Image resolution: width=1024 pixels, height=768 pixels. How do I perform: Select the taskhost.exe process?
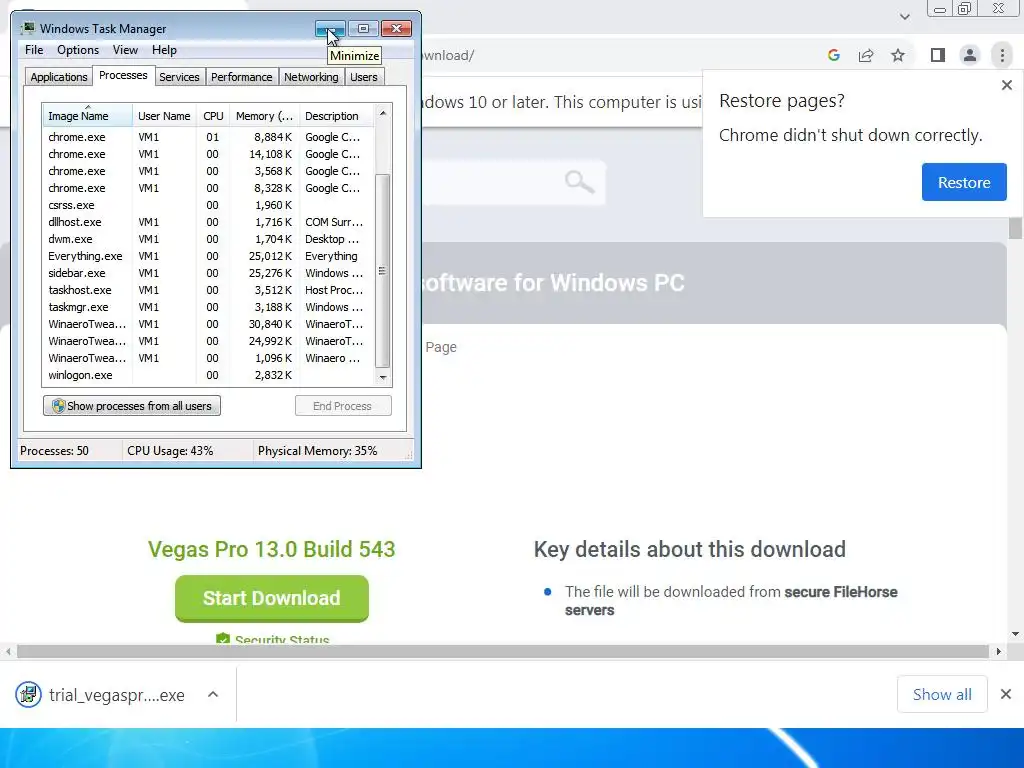[208, 290]
